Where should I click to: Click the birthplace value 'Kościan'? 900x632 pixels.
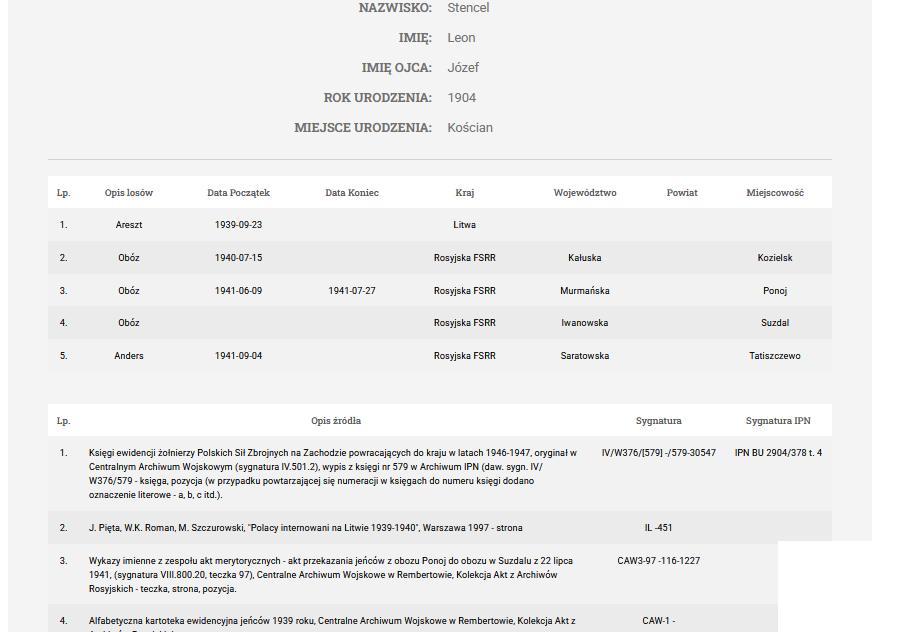point(470,128)
